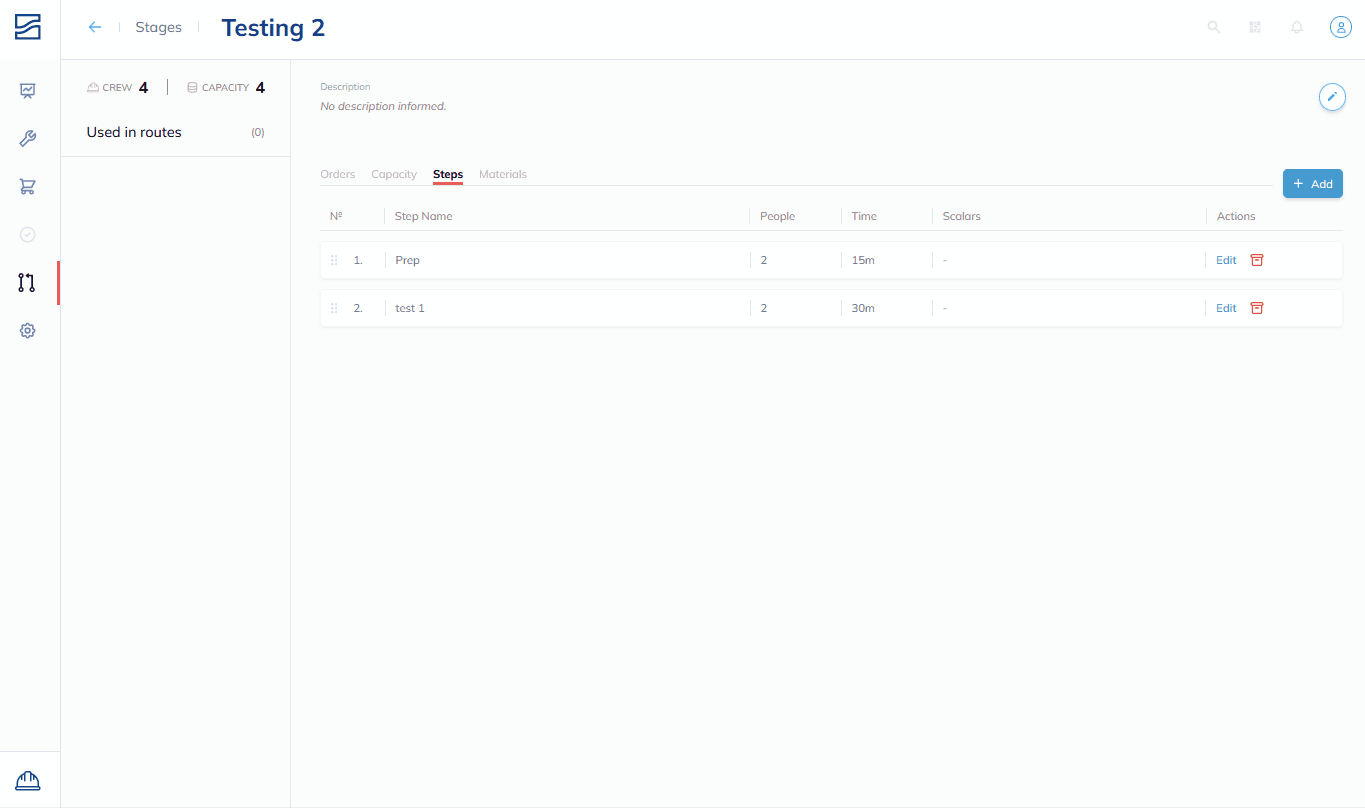Click the People column header

(x=778, y=216)
